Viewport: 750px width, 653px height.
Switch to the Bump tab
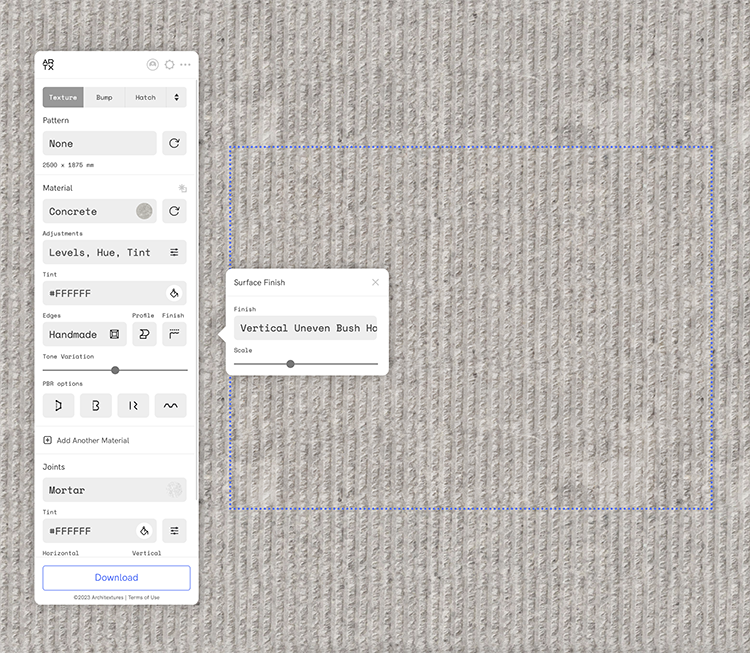click(104, 97)
